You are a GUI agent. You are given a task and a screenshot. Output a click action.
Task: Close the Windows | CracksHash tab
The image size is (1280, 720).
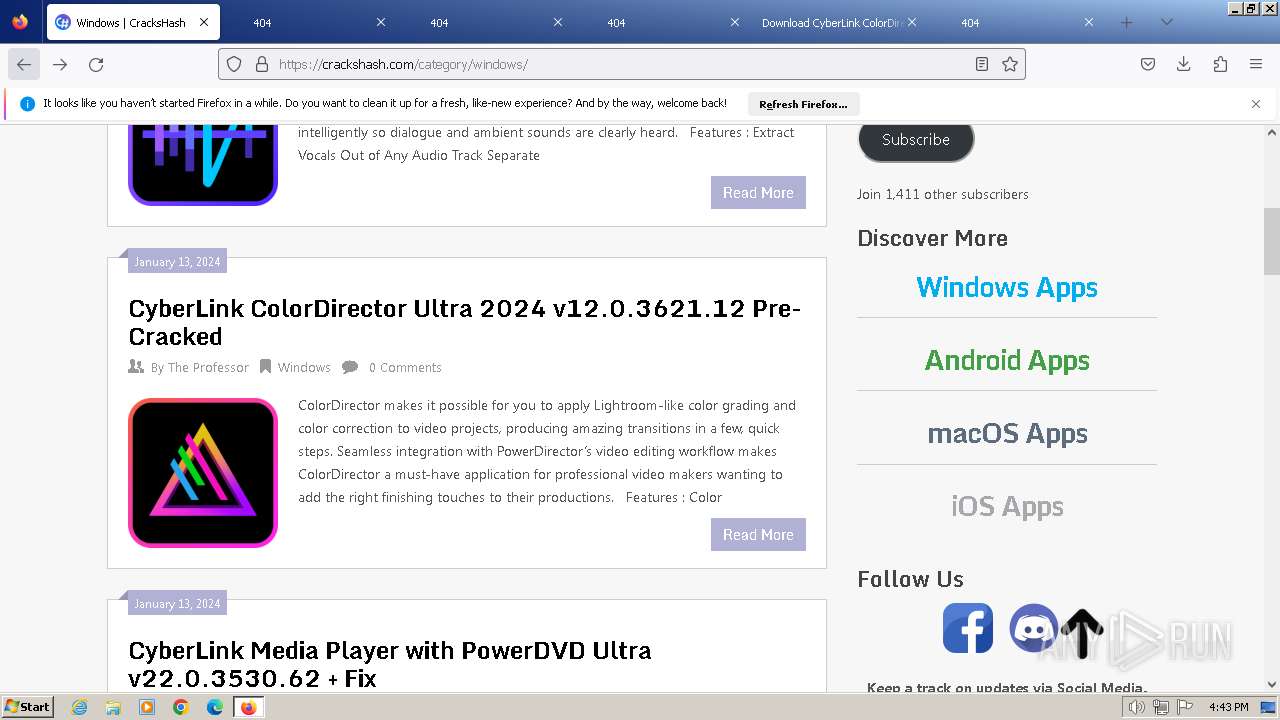tap(204, 22)
